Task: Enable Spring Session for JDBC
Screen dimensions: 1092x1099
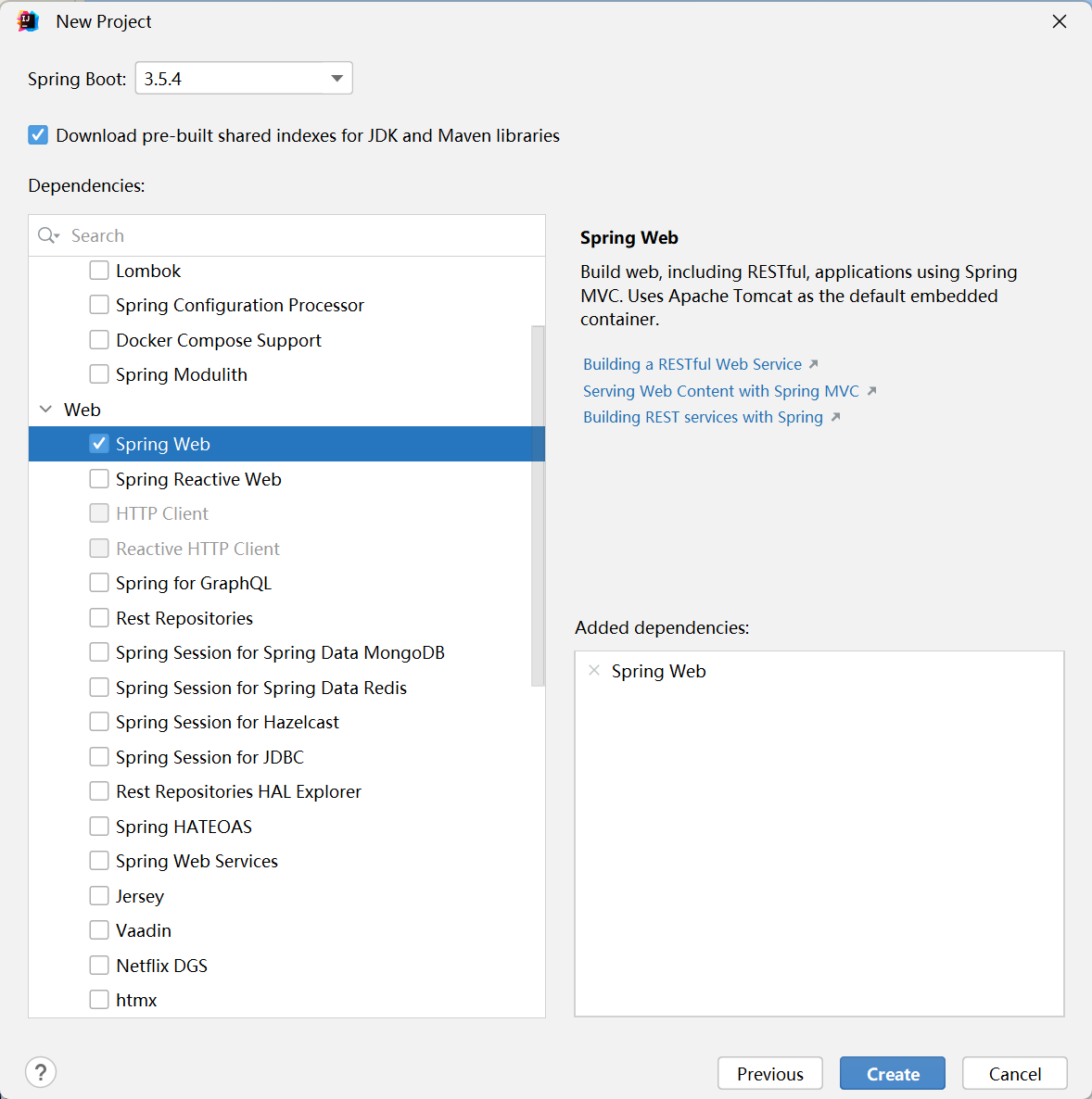Action: pyautogui.click(x=99, y=757)
